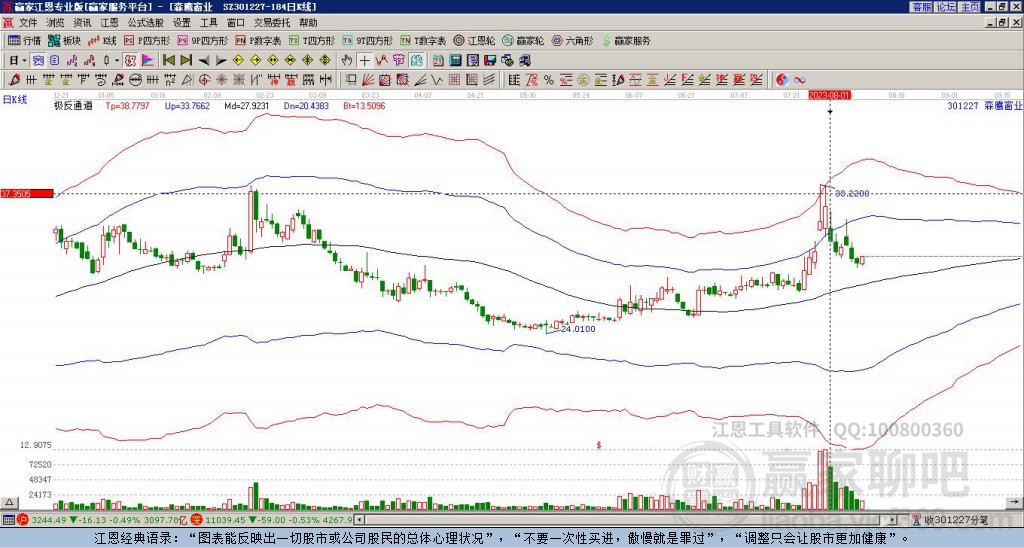Open the 交易委托 menu
Image resolution: width=1024 pixels, height=548 pixels.
point(272,23)
